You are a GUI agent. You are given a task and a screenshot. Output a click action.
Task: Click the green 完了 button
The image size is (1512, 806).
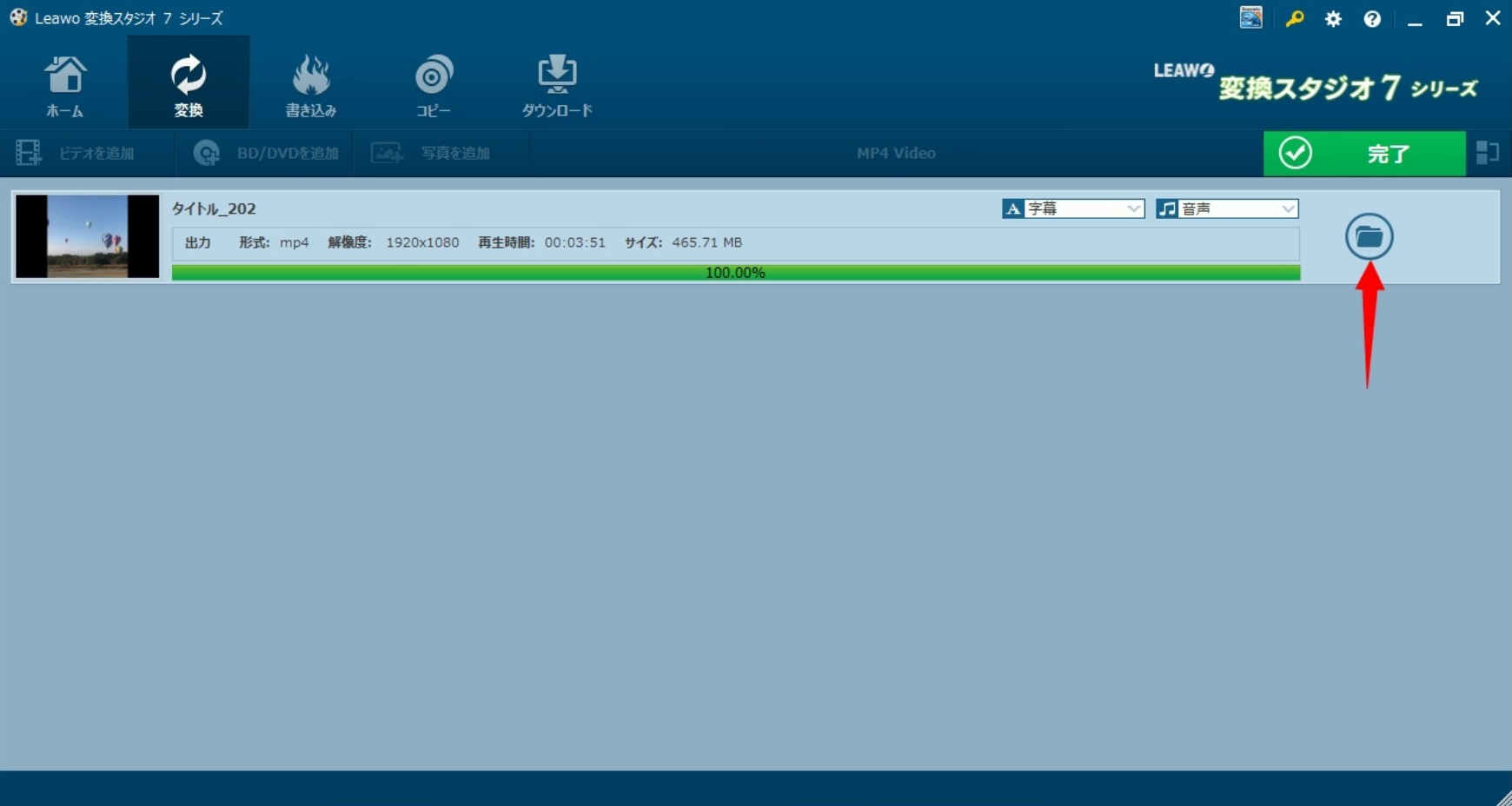click(x=1363, y=154)
